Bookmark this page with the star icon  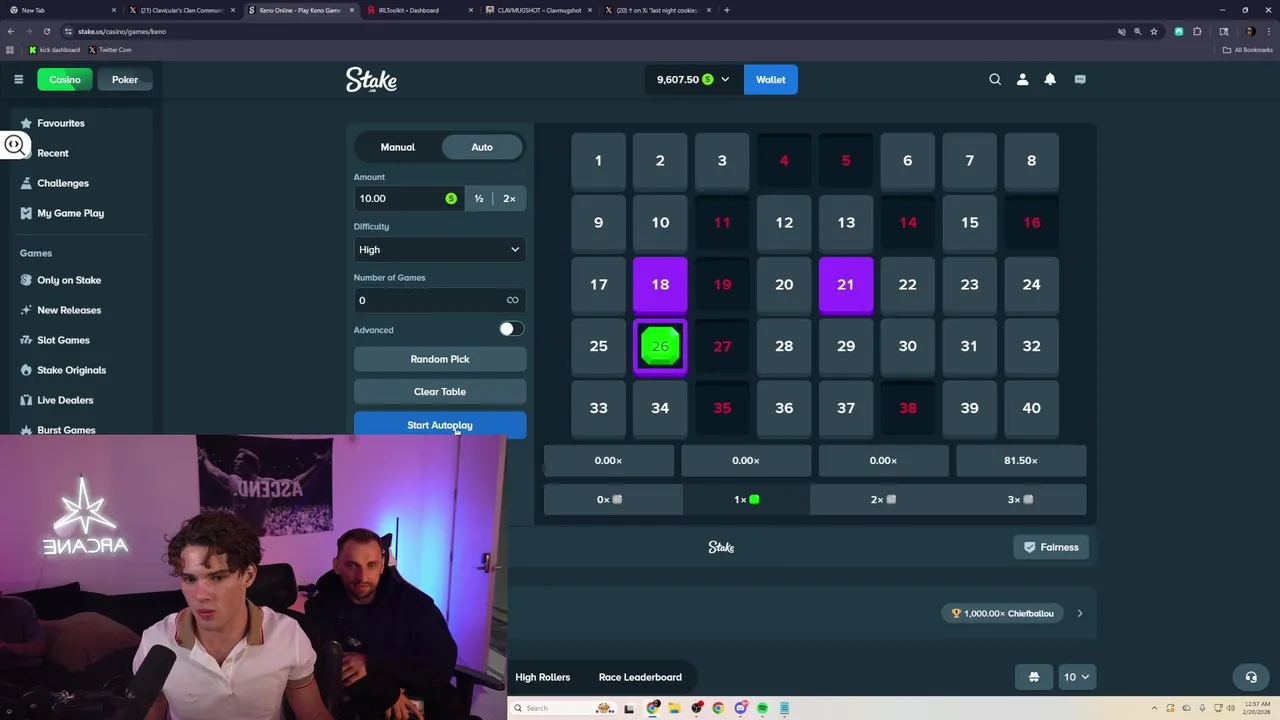1154,31
